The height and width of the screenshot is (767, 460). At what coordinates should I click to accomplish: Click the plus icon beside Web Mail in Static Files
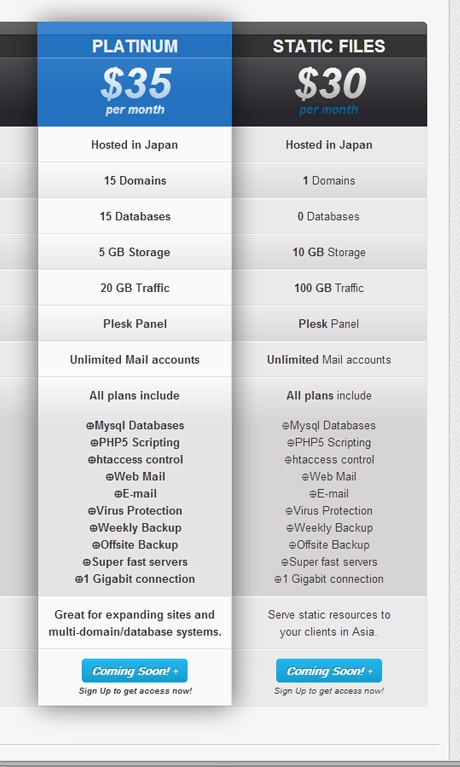point(305,477)
